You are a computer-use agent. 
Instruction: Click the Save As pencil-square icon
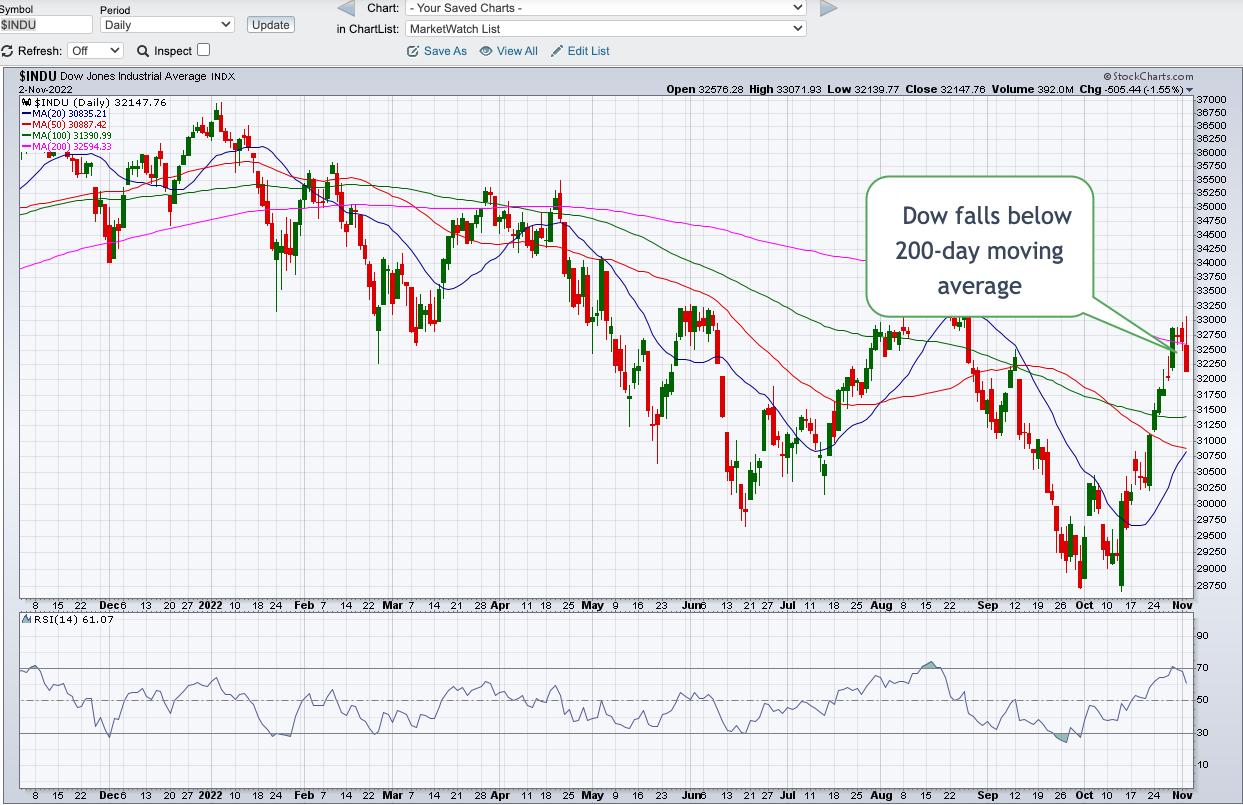pyautogui.click(x=413, y=51)
